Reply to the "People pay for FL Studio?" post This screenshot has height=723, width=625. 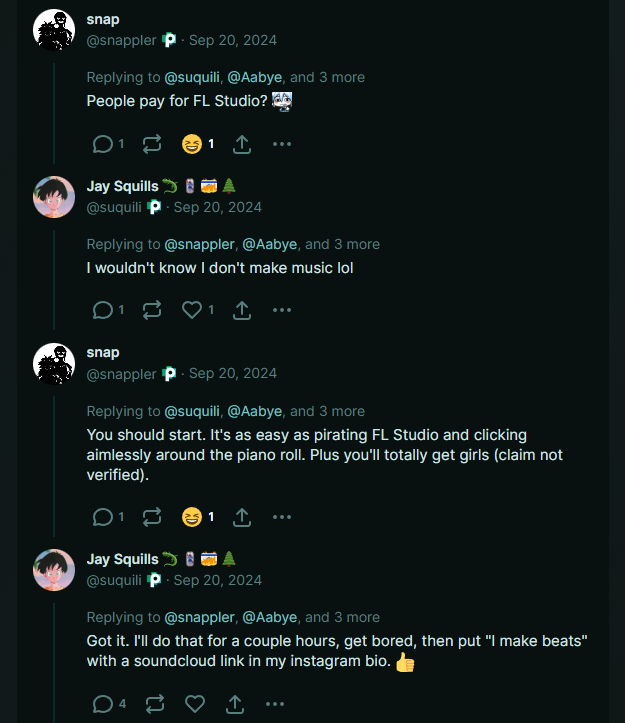click(x=102, y=144)
